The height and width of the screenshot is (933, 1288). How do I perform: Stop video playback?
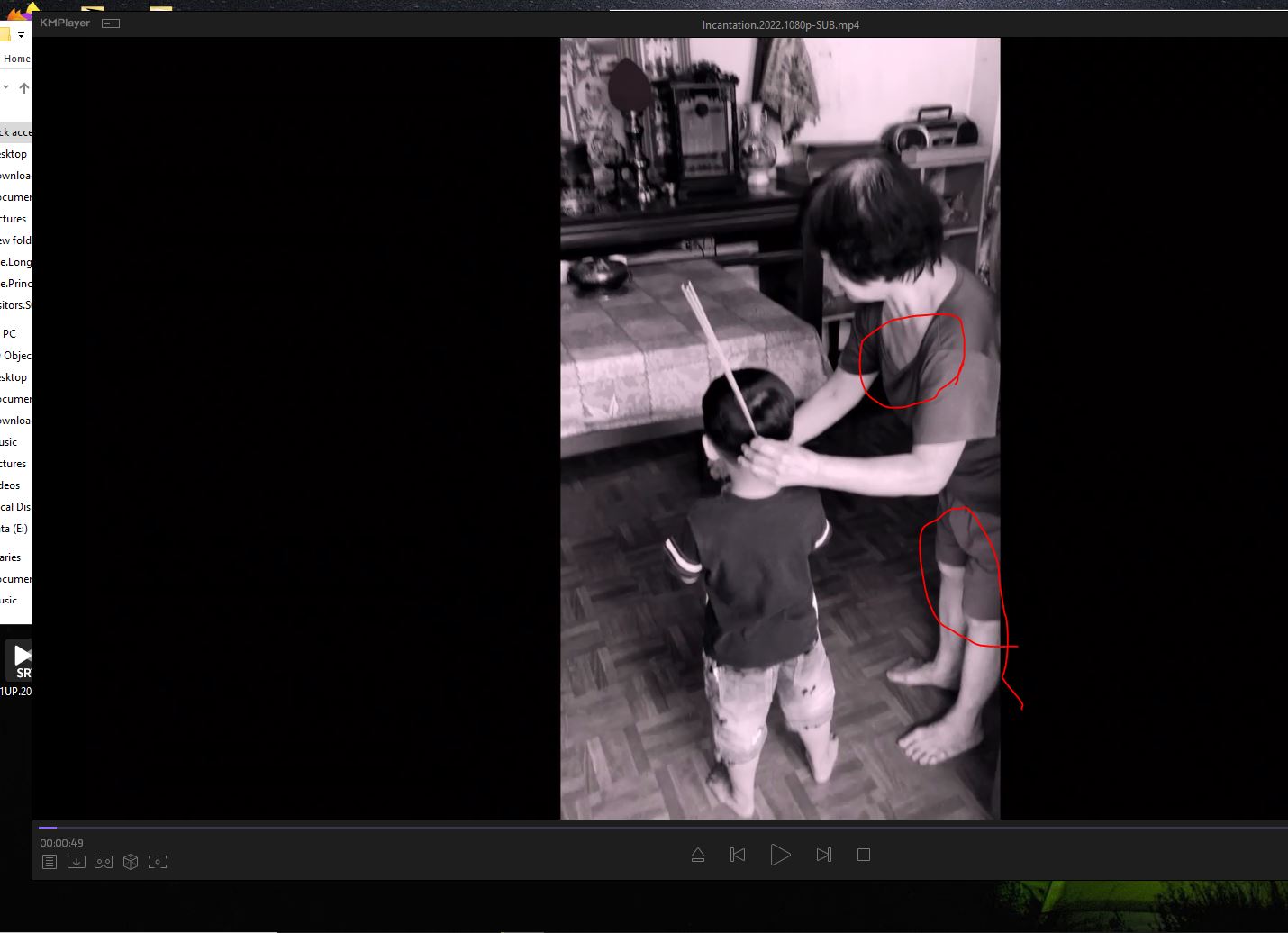click(x=863, y=855)
